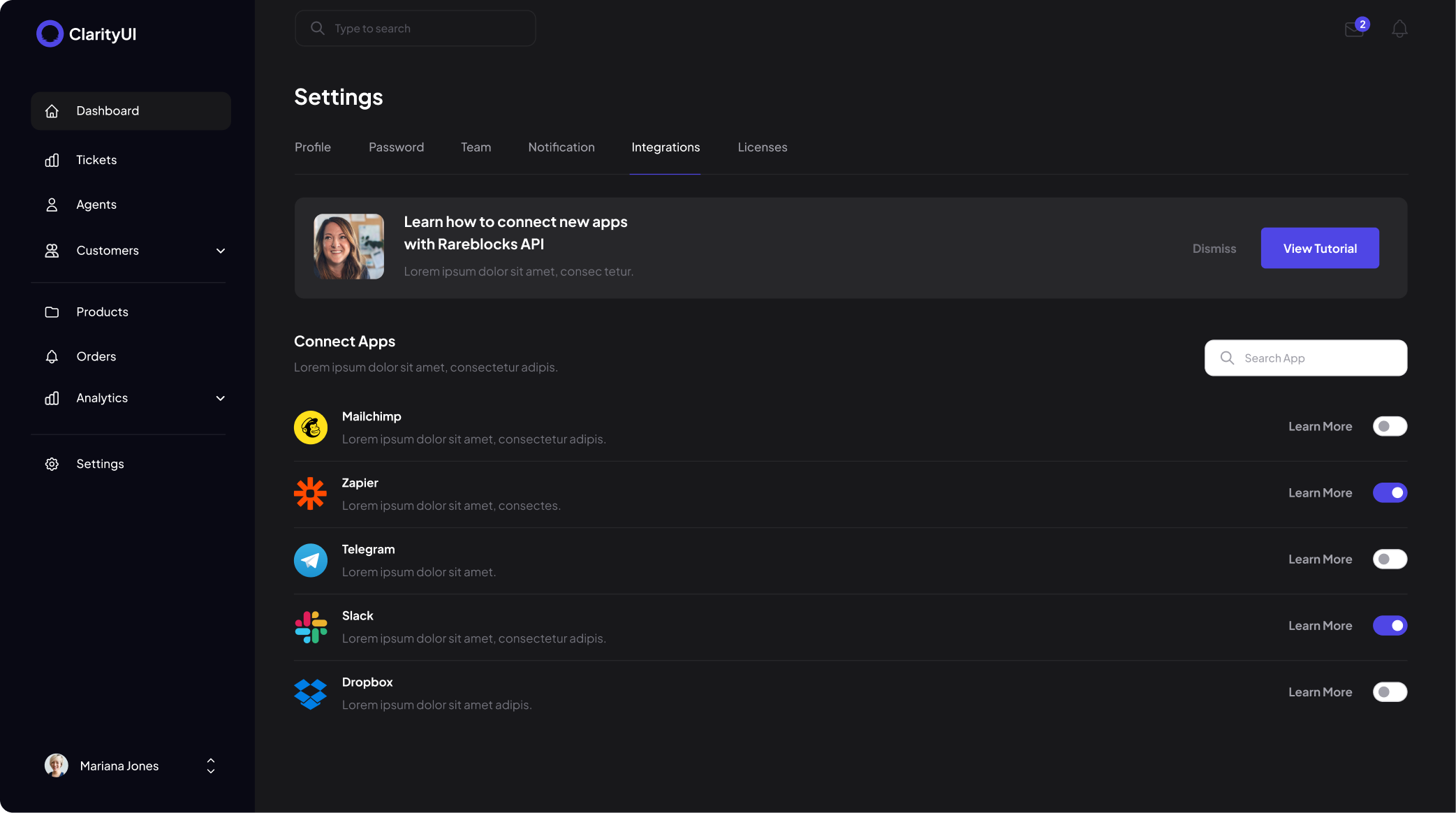Click the Mailchimp app logo

point(311,427)
